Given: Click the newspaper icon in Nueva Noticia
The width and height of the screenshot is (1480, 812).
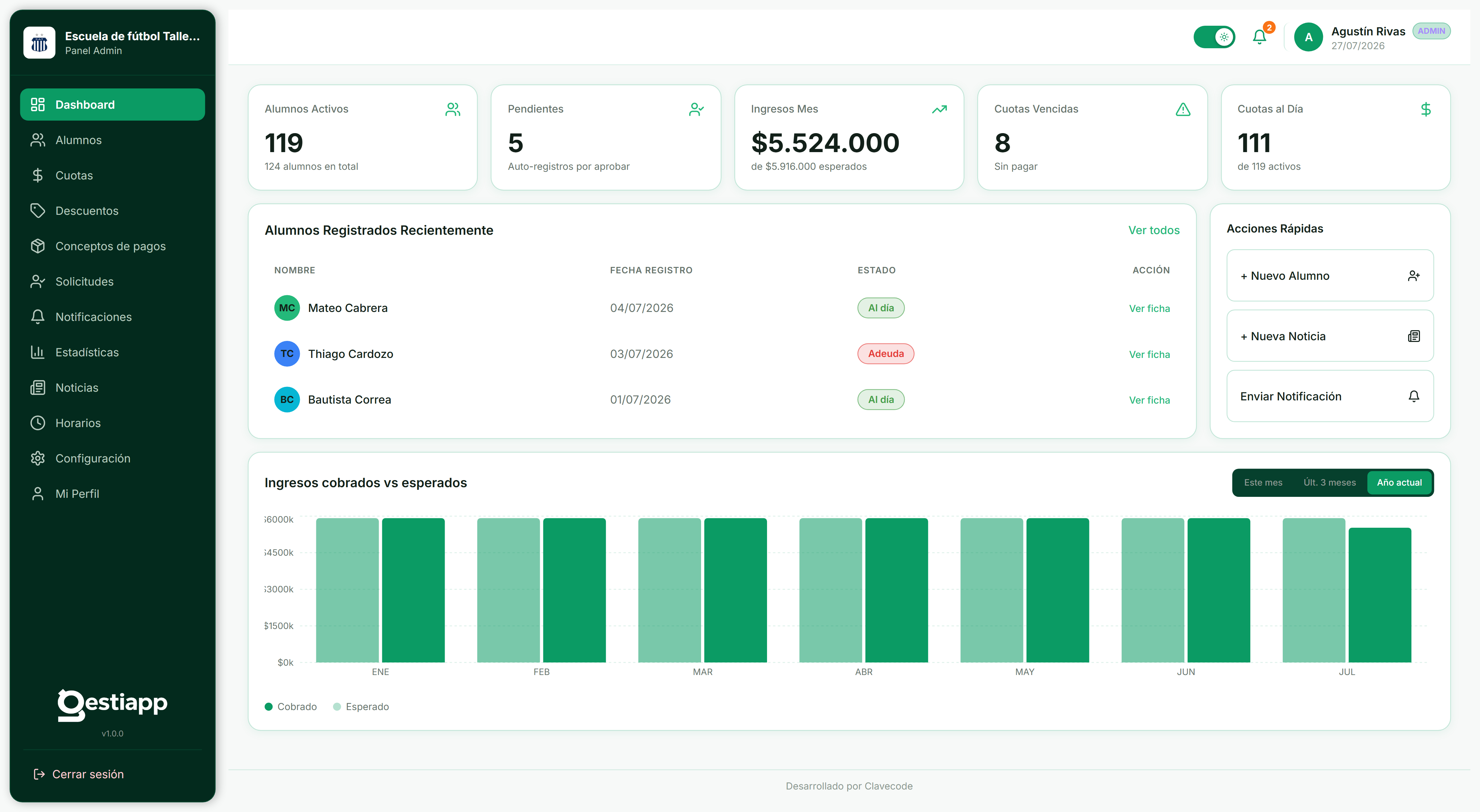Looking at the screenshot, I should 1414,336.
